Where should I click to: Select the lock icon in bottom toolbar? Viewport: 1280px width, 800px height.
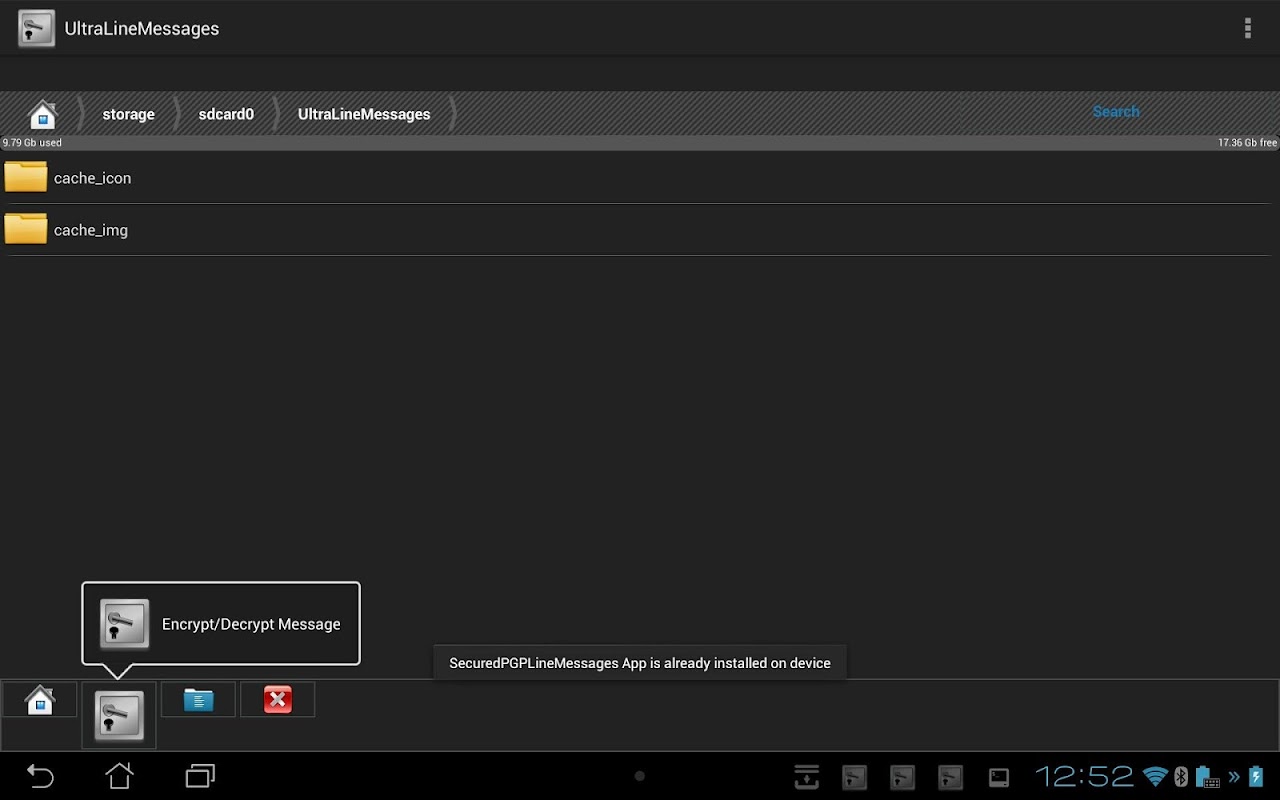point(119,715)
